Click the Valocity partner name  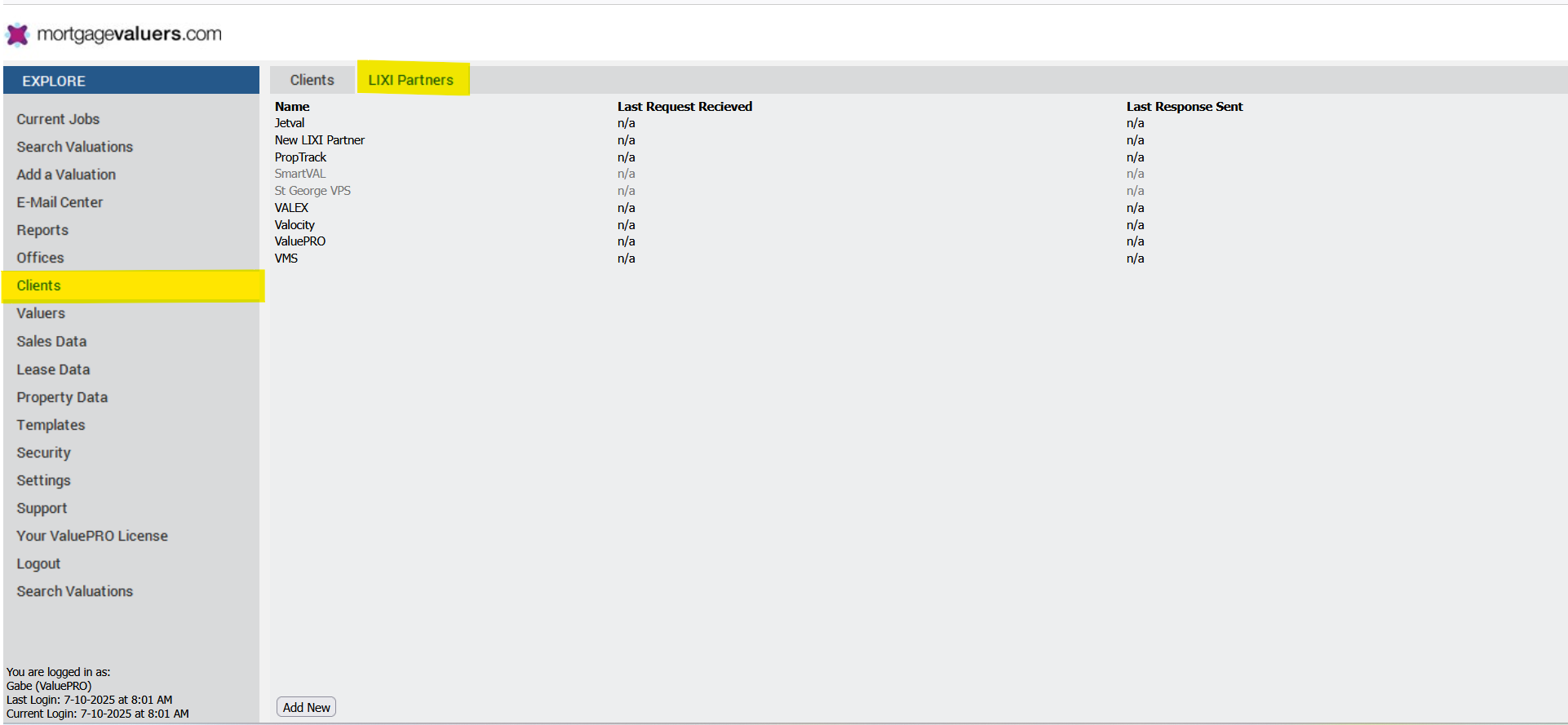[295, 225]
